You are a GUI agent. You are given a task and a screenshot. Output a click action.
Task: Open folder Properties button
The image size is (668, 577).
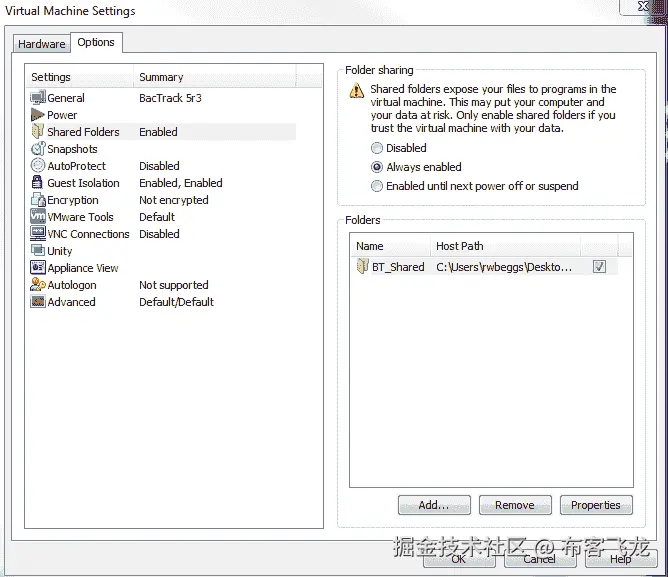[596, 505]
